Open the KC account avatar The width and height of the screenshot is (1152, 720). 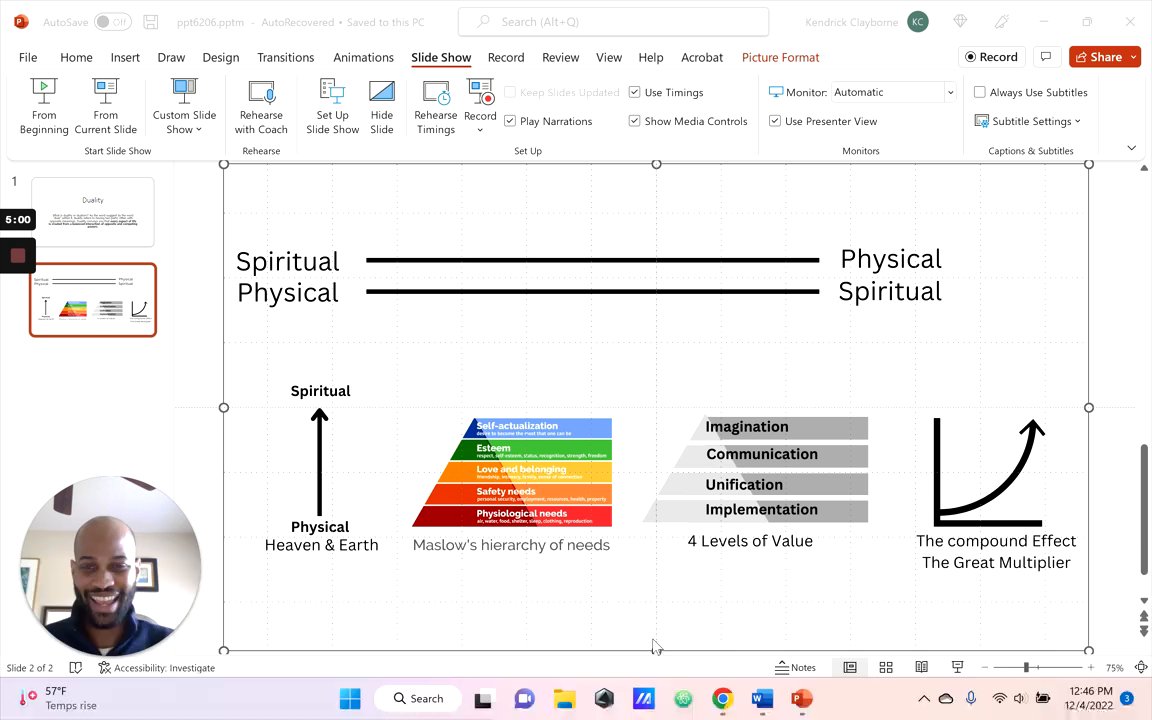[x=917, y=22]
